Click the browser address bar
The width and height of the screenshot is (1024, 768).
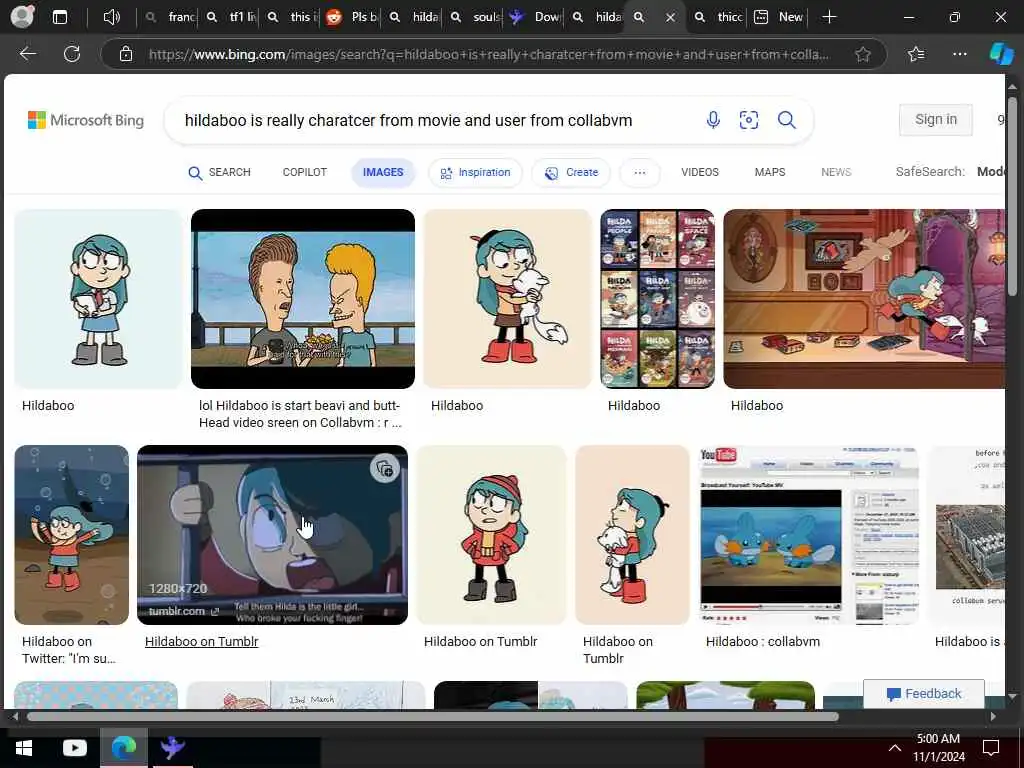488,54
